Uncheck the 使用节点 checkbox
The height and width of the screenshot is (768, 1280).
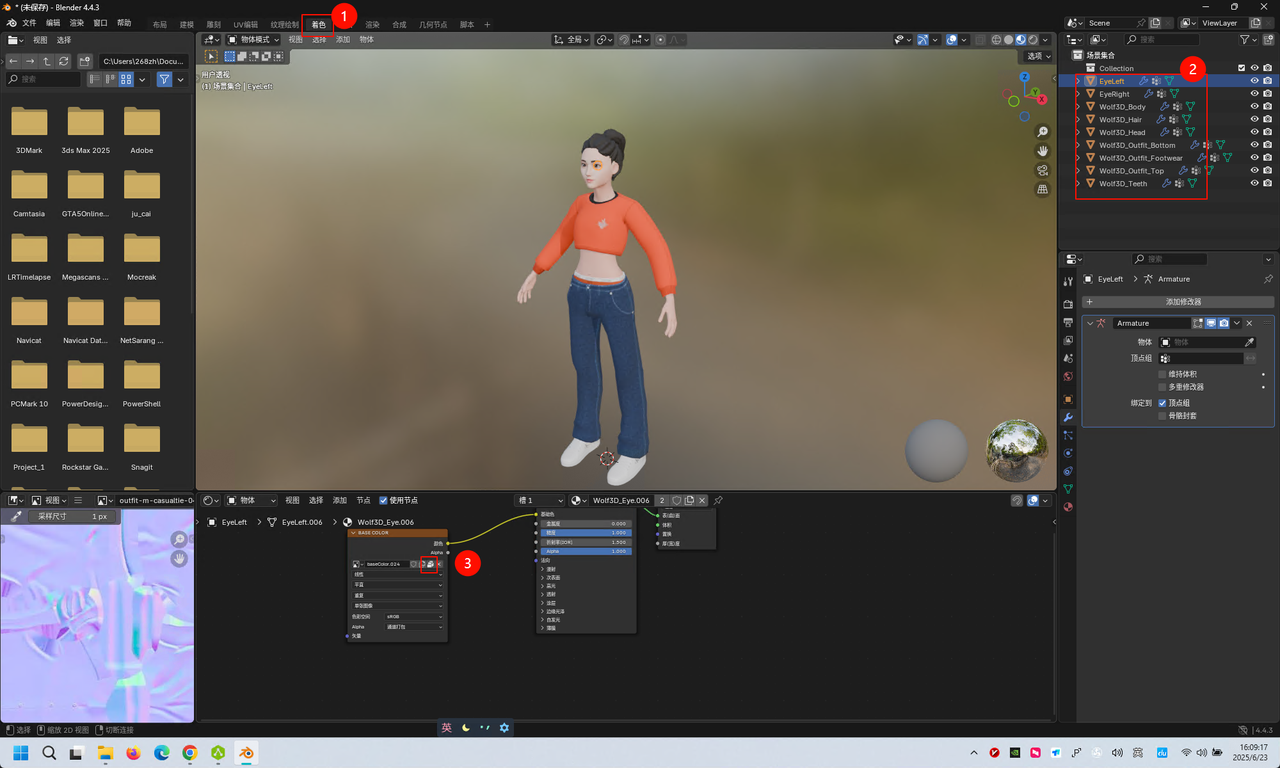click(384, 500)
